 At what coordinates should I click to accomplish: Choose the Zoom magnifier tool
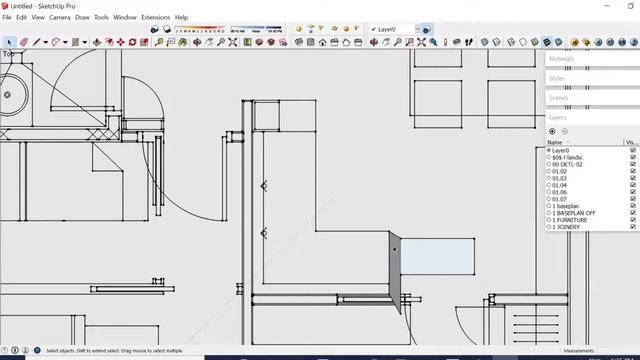pos(221,42)
